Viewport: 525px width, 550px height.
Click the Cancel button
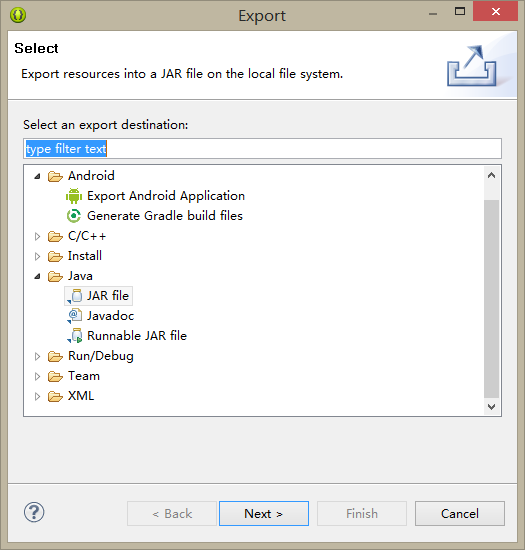pos(460,514)
